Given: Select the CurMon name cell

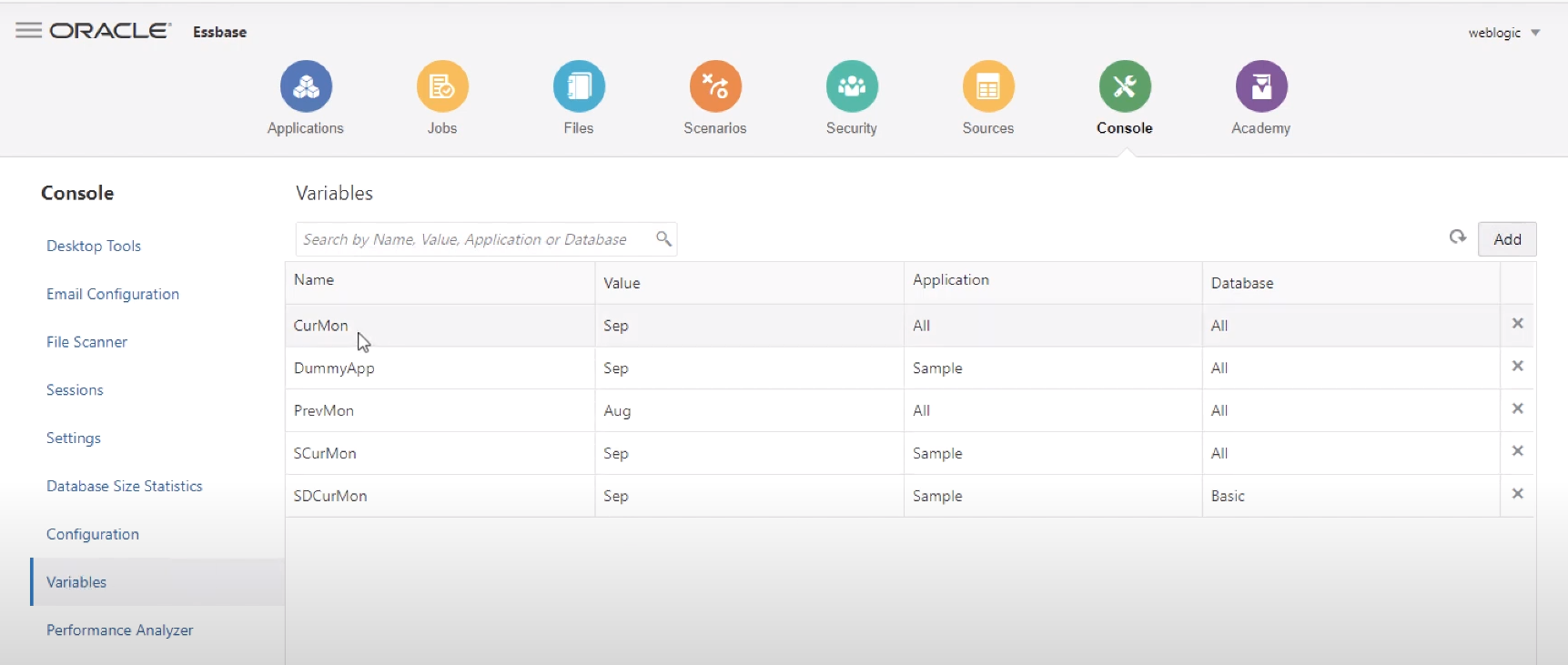Looking at the screenshot, I should tap(440, 326).
